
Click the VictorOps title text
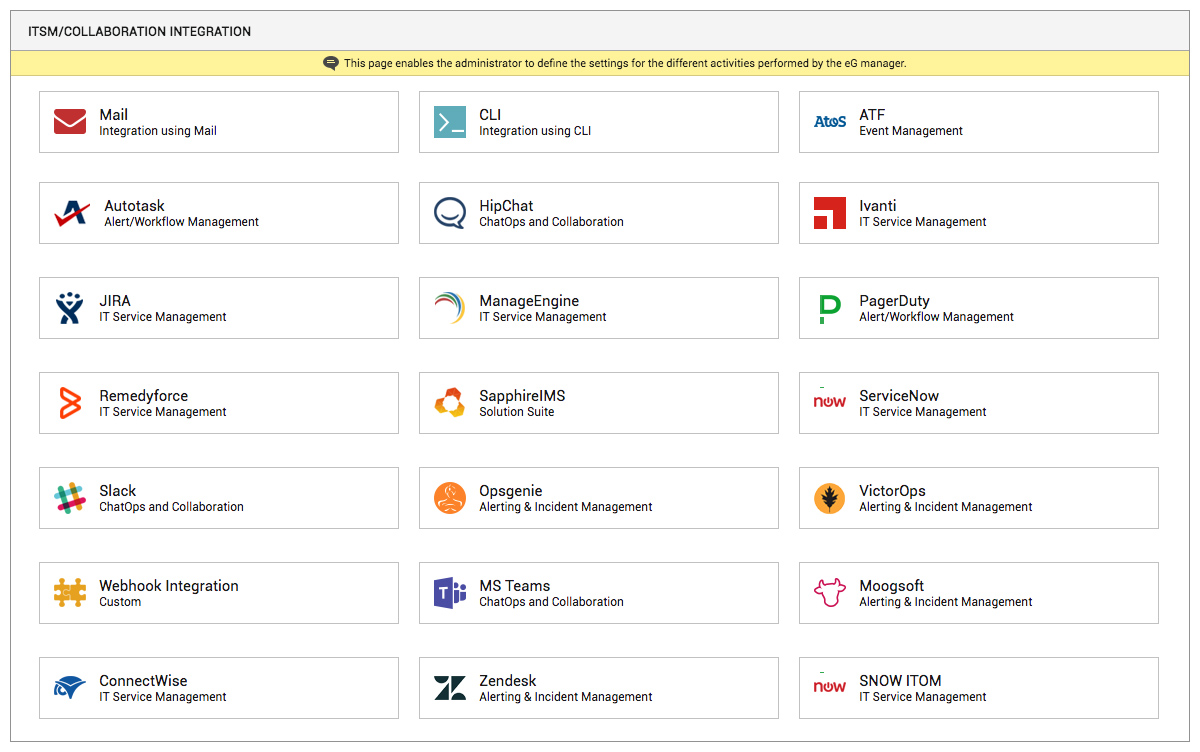pos(892,491)
